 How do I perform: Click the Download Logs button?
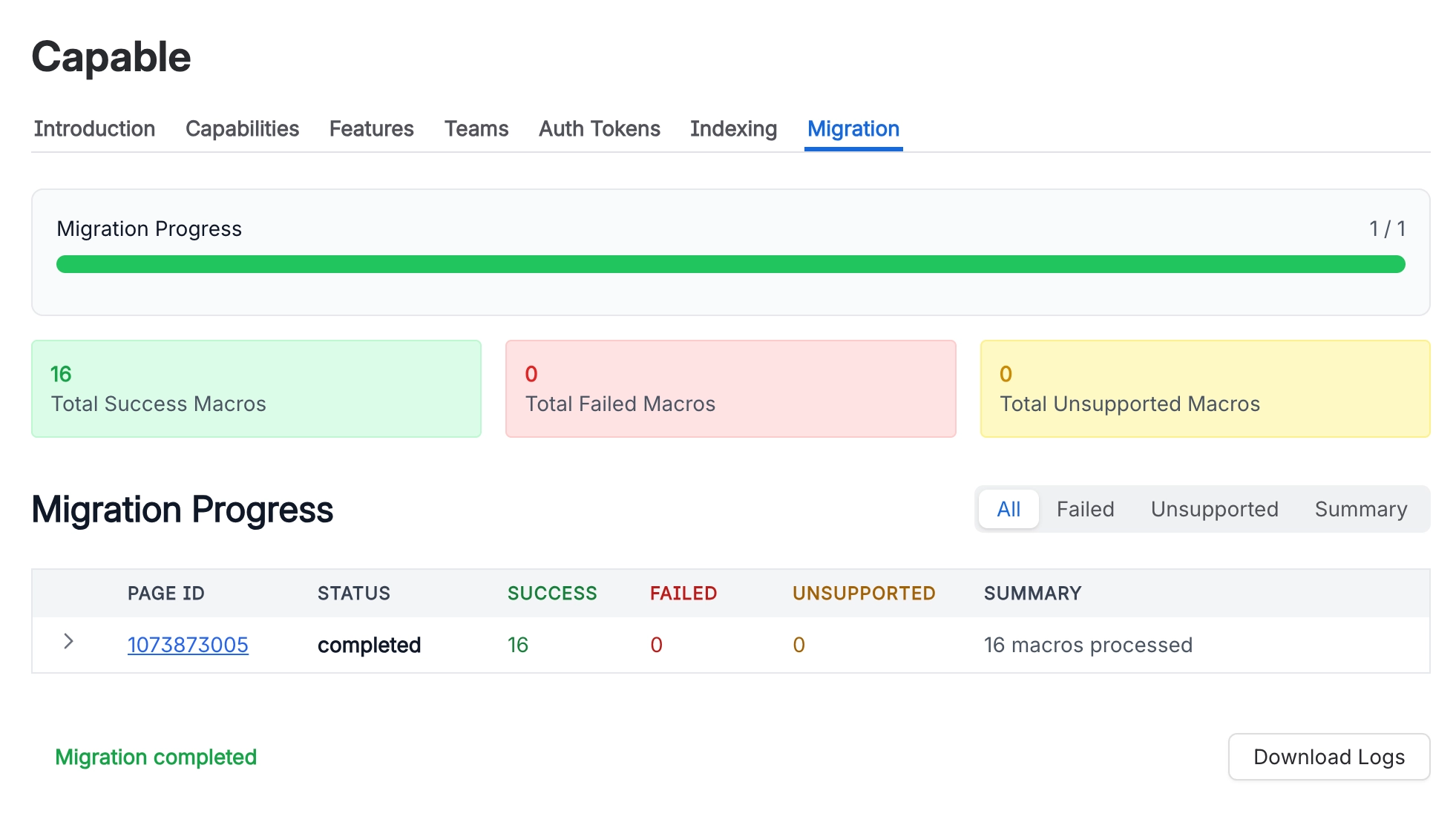click(1328, 757)
